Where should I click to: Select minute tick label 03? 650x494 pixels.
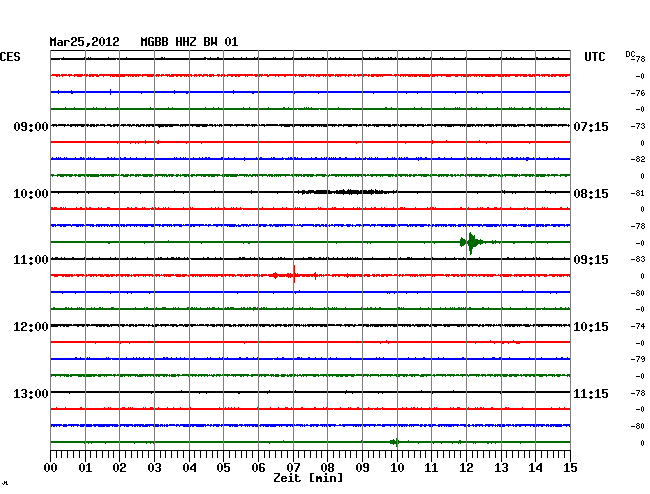pyautogui.click(x=154, y=467)
